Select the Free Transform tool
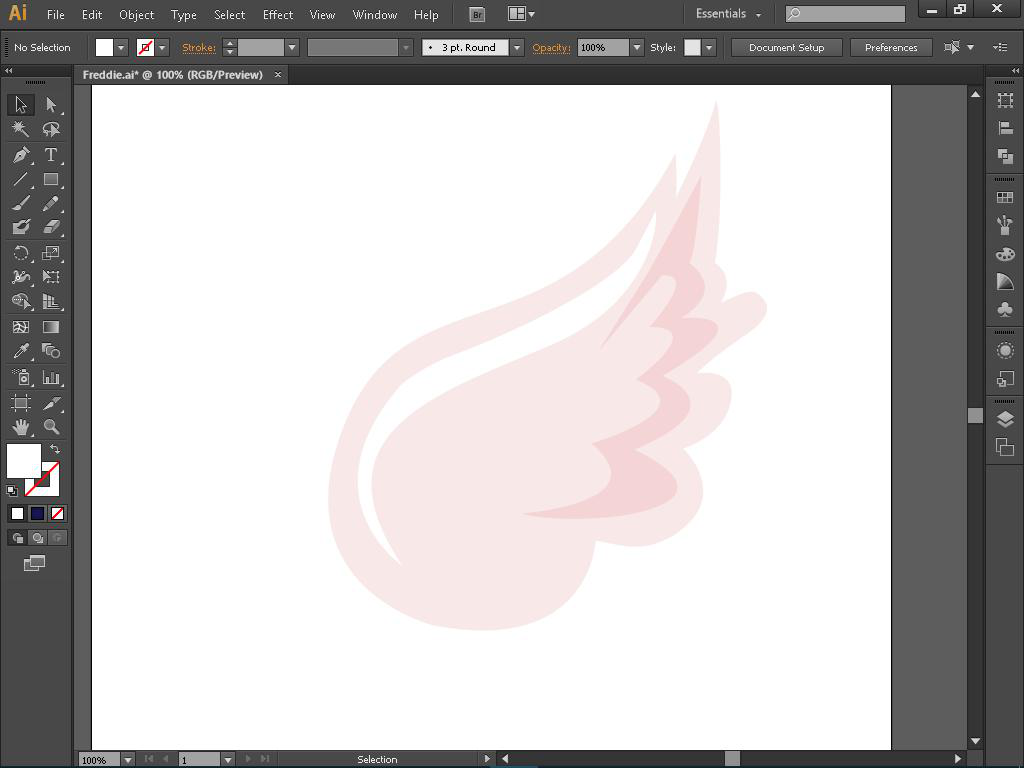Screen dimensions: 1024x768 pyautogui.click(x=51, y=277)
